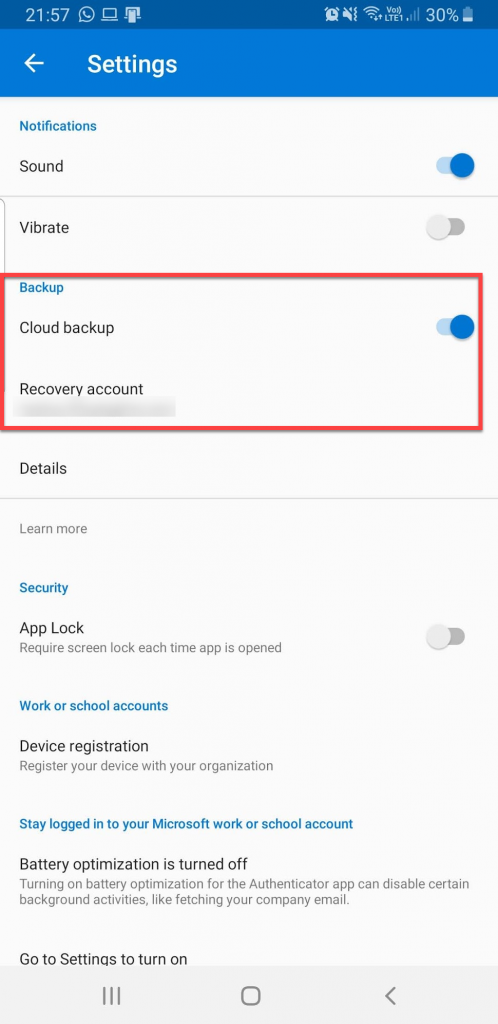Tap the Learn more link

[x=53, y=528]
